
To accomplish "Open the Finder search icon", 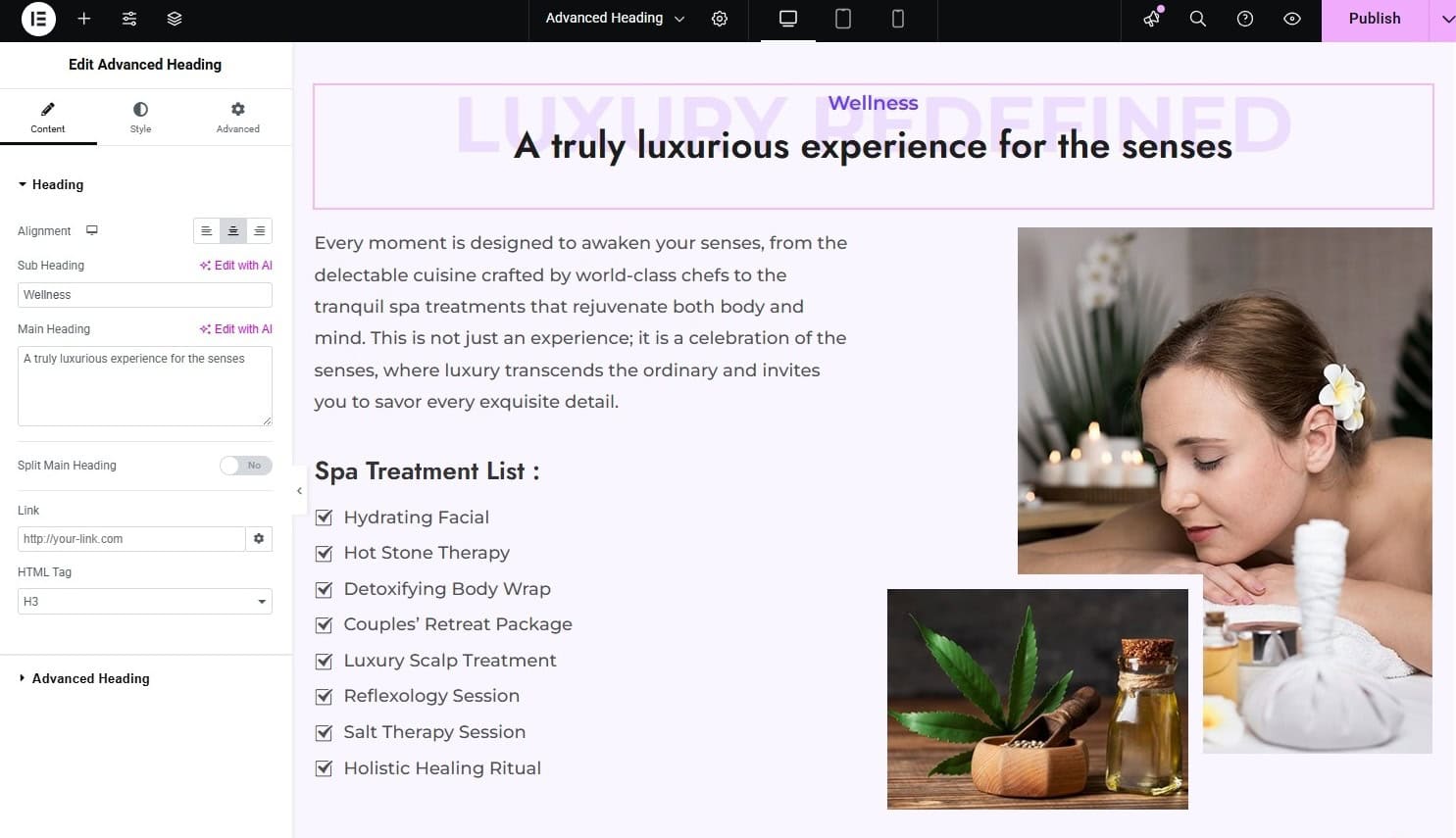I will (1198, 19).
